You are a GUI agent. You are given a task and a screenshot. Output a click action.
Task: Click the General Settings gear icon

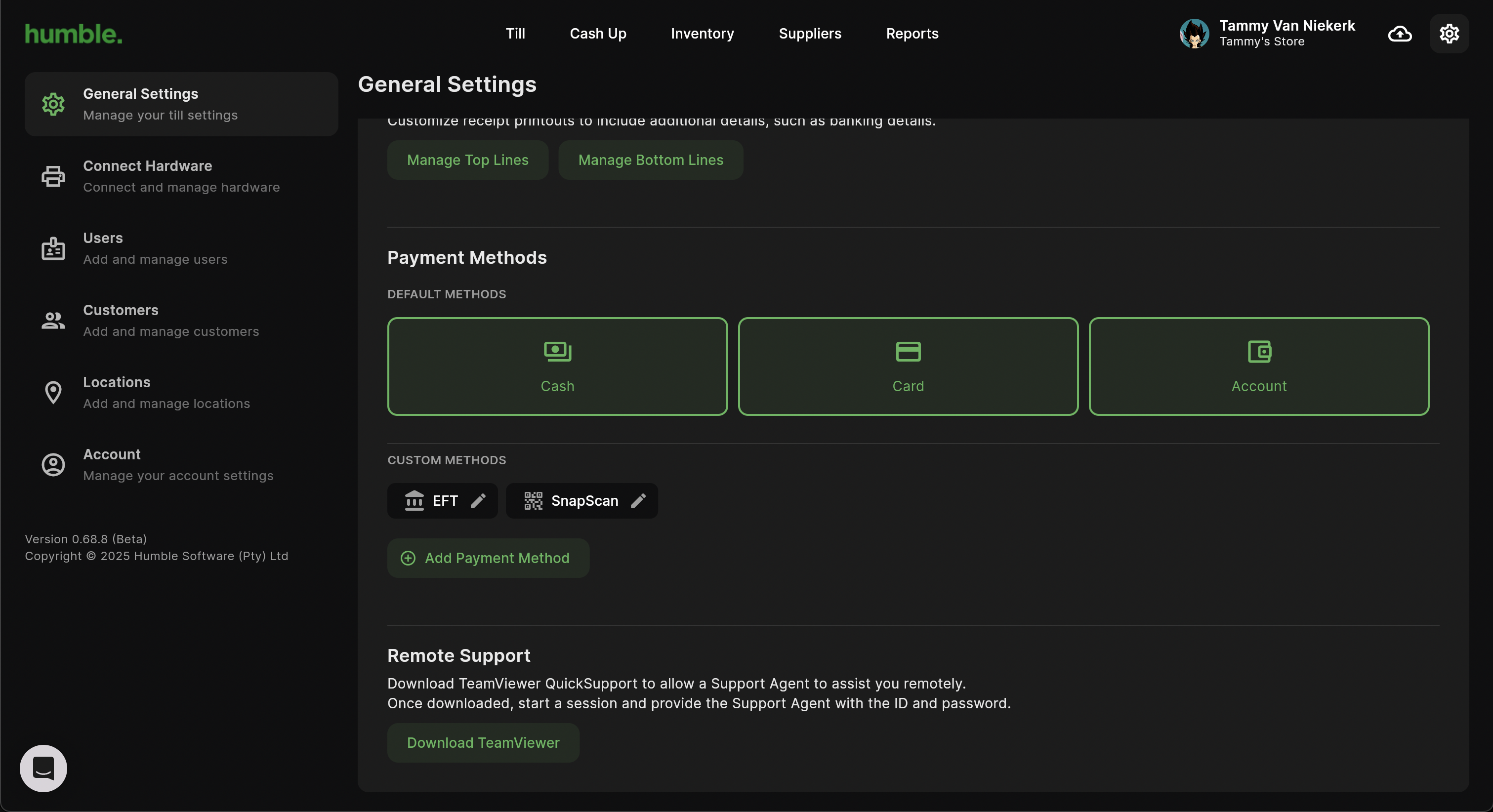[53, 104]
